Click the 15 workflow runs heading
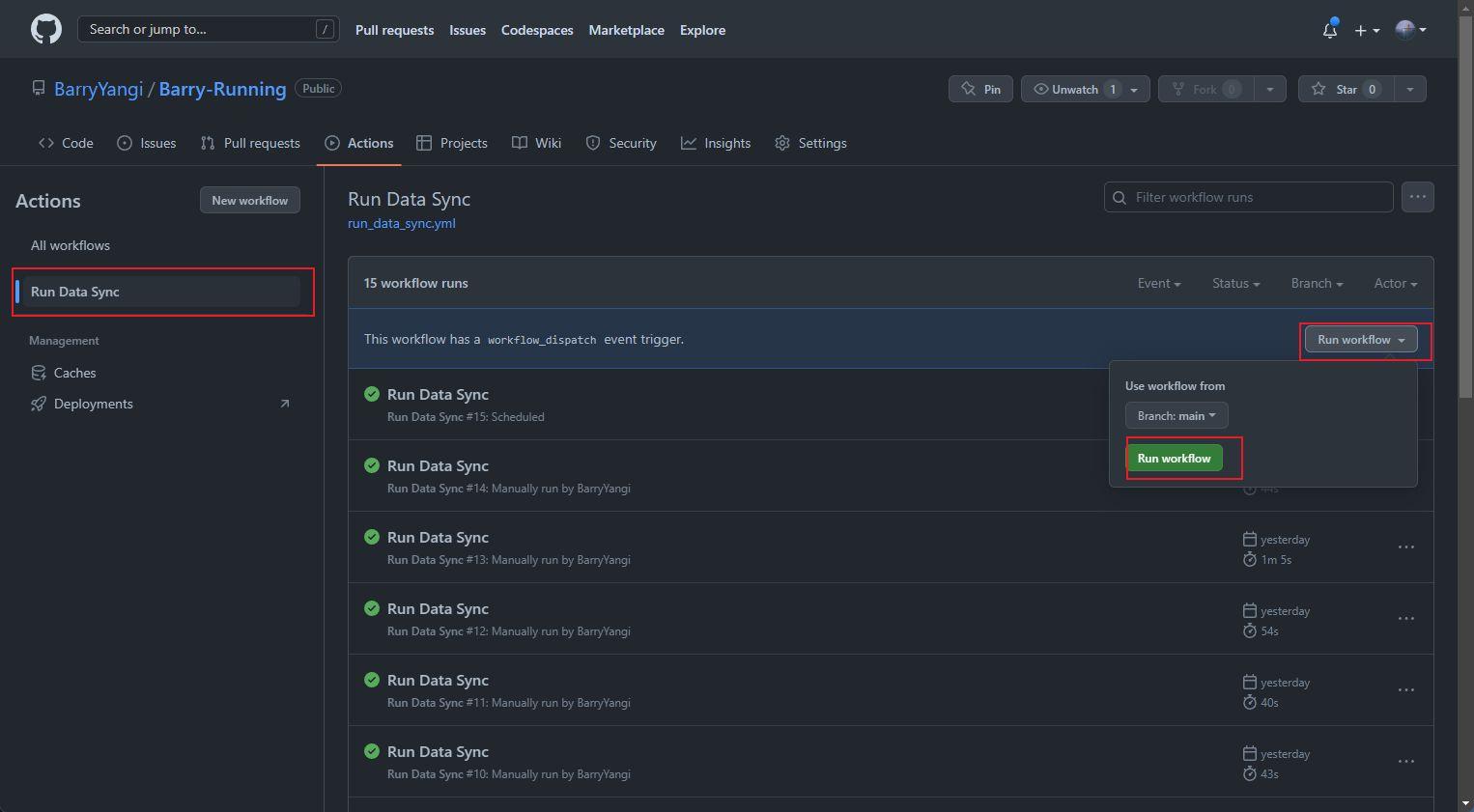This screenshot has width=1474, height=812. pyautogui.click(x=416, y=283)
